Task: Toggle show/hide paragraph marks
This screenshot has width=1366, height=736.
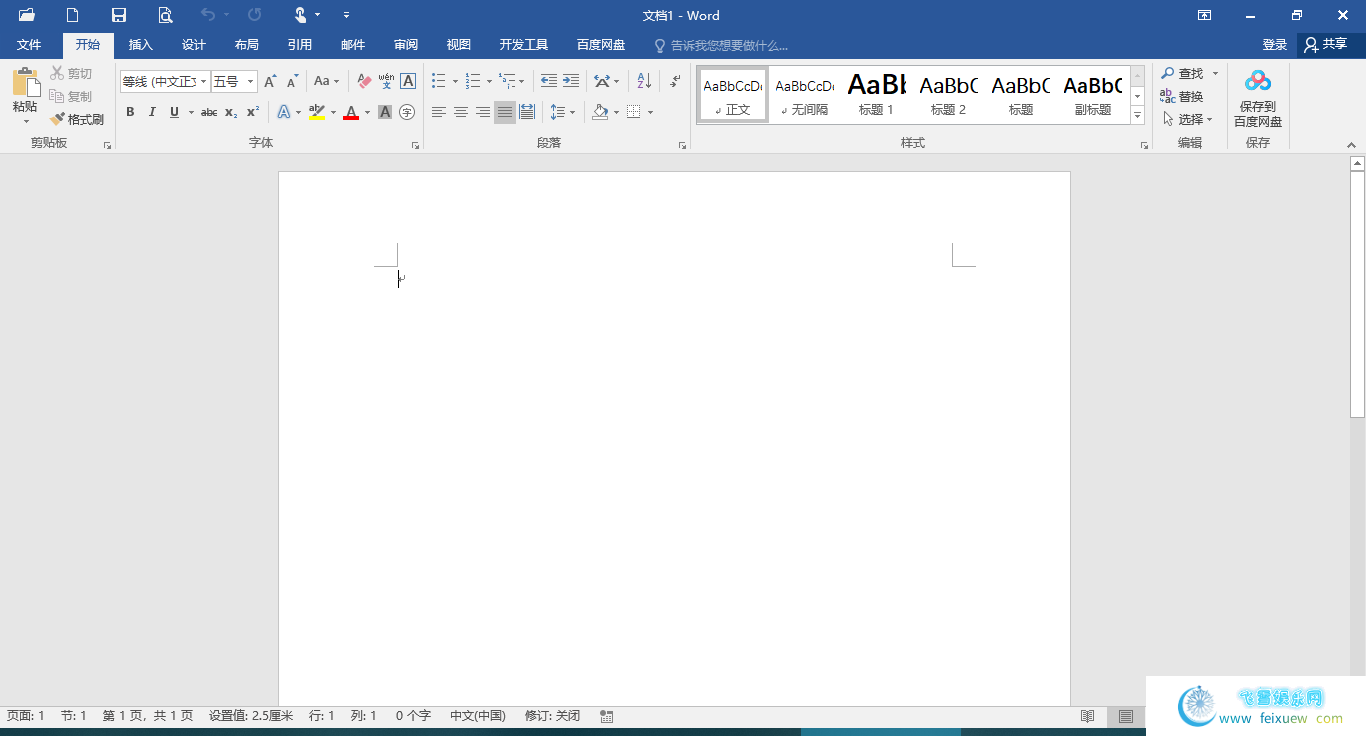Action: click(x=675, y=81)
